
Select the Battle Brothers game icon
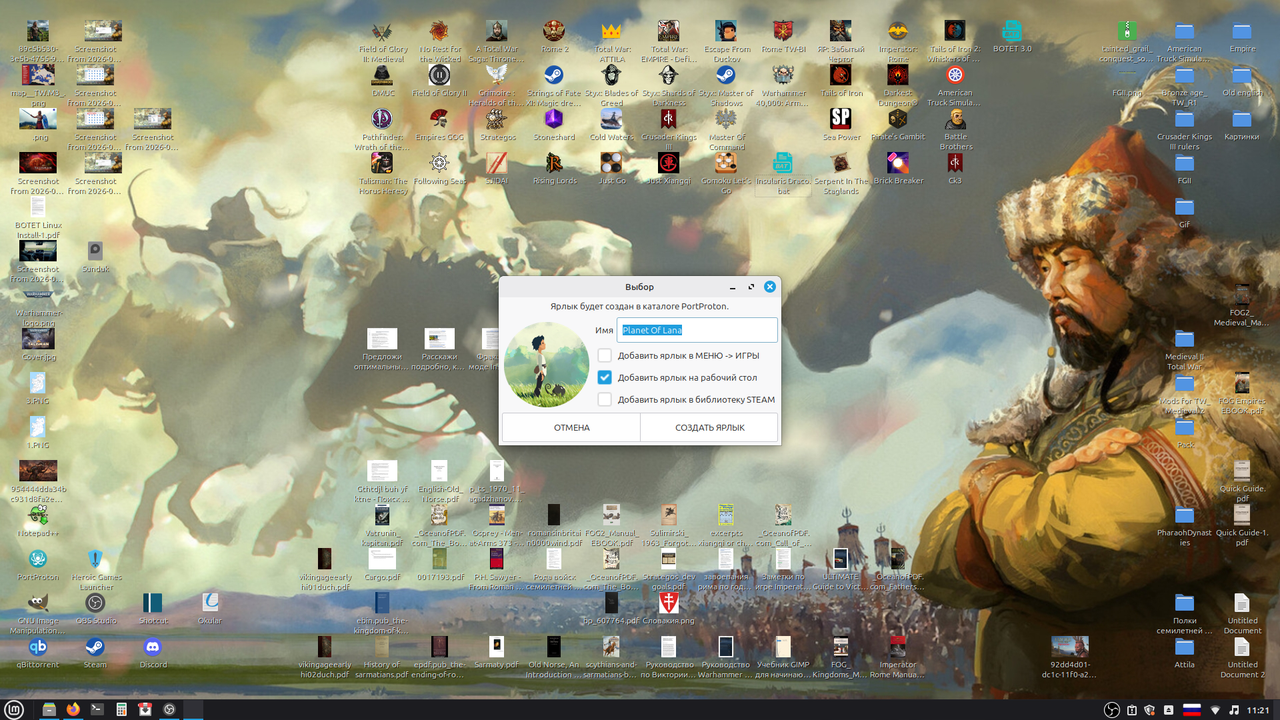pyautogui.click(x=955, y=119)
